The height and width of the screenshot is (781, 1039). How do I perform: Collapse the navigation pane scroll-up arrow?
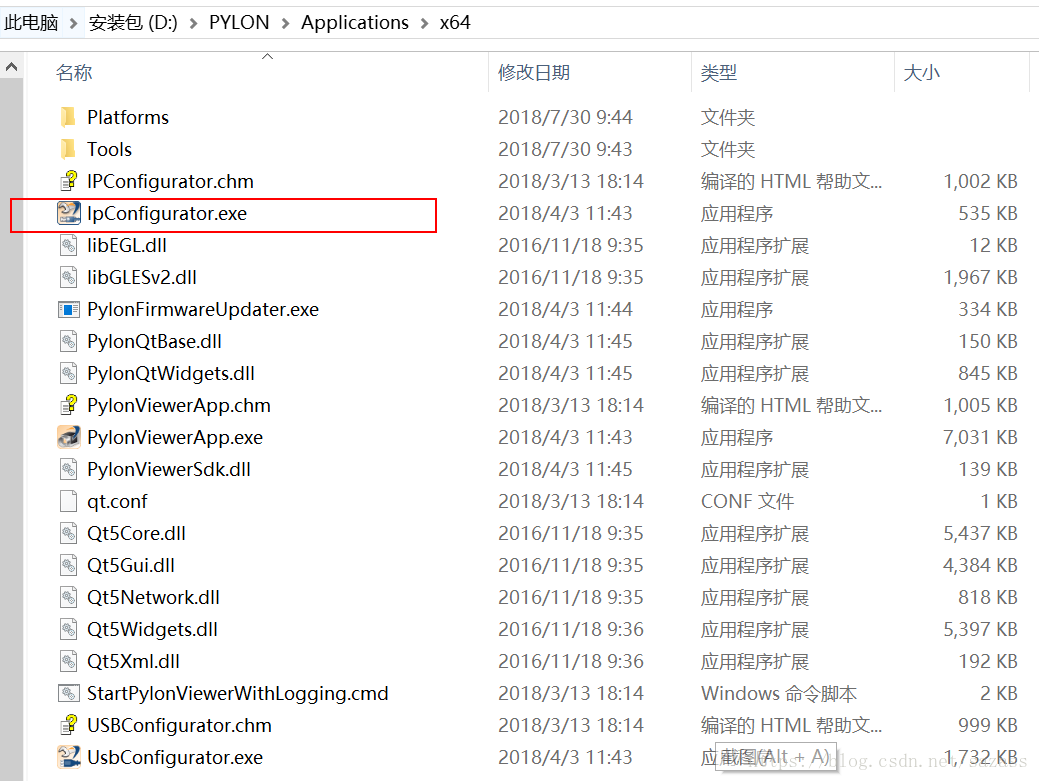[x=11, y=67]
